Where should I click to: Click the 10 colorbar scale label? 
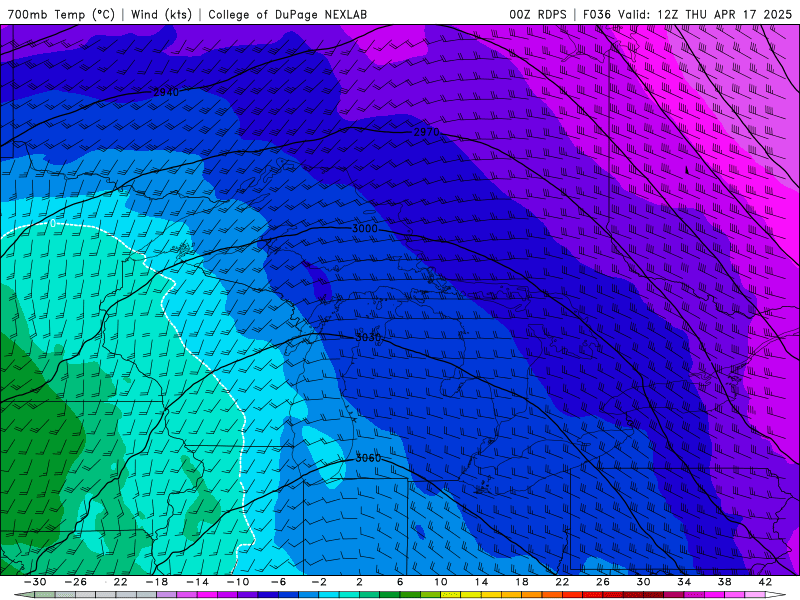click(x=441, y=582)
